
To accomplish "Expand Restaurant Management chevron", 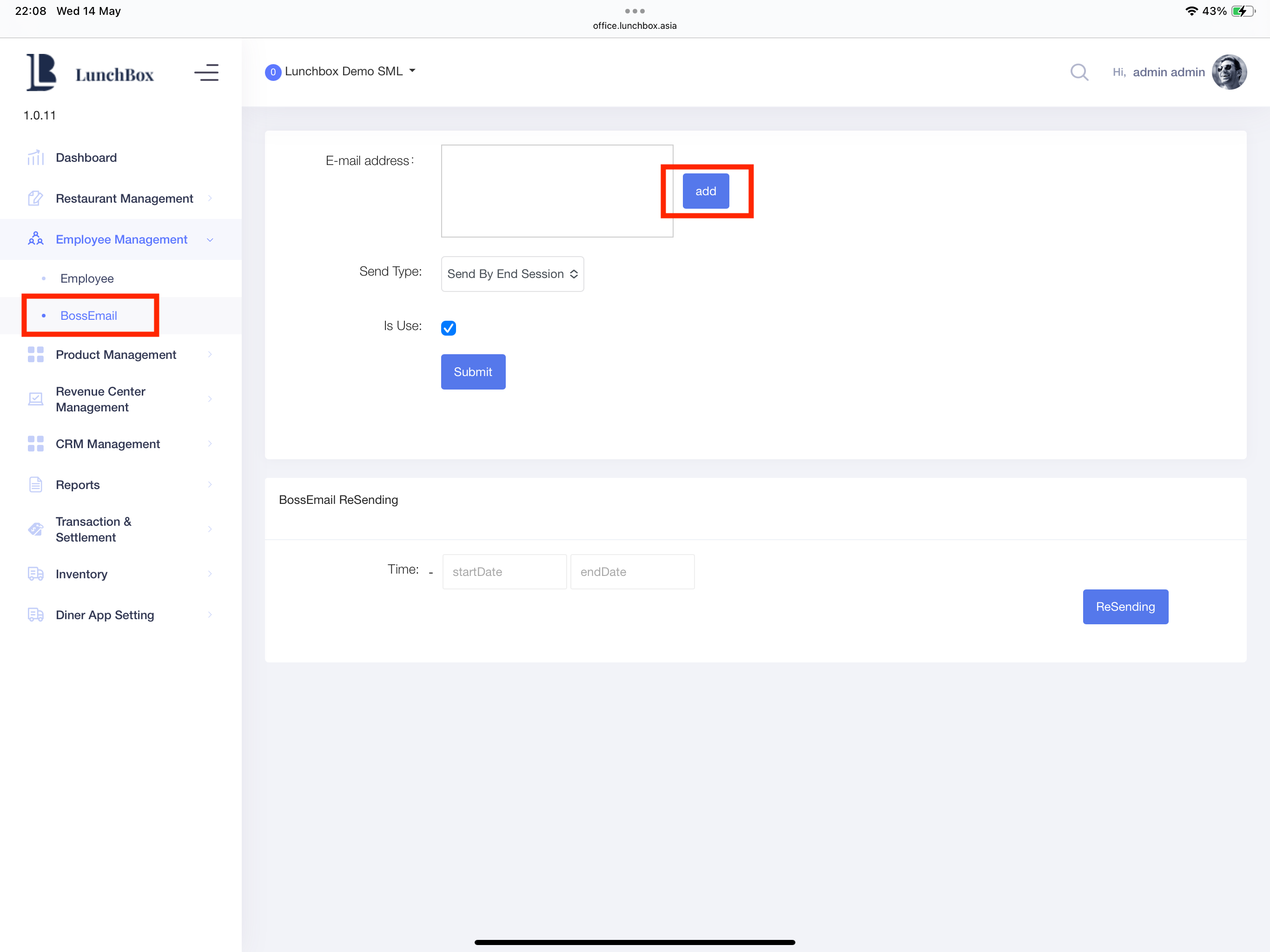I will pos(210,198).
